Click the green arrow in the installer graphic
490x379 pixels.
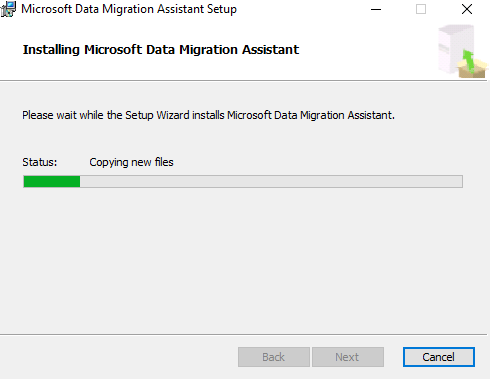click(469, 59)
